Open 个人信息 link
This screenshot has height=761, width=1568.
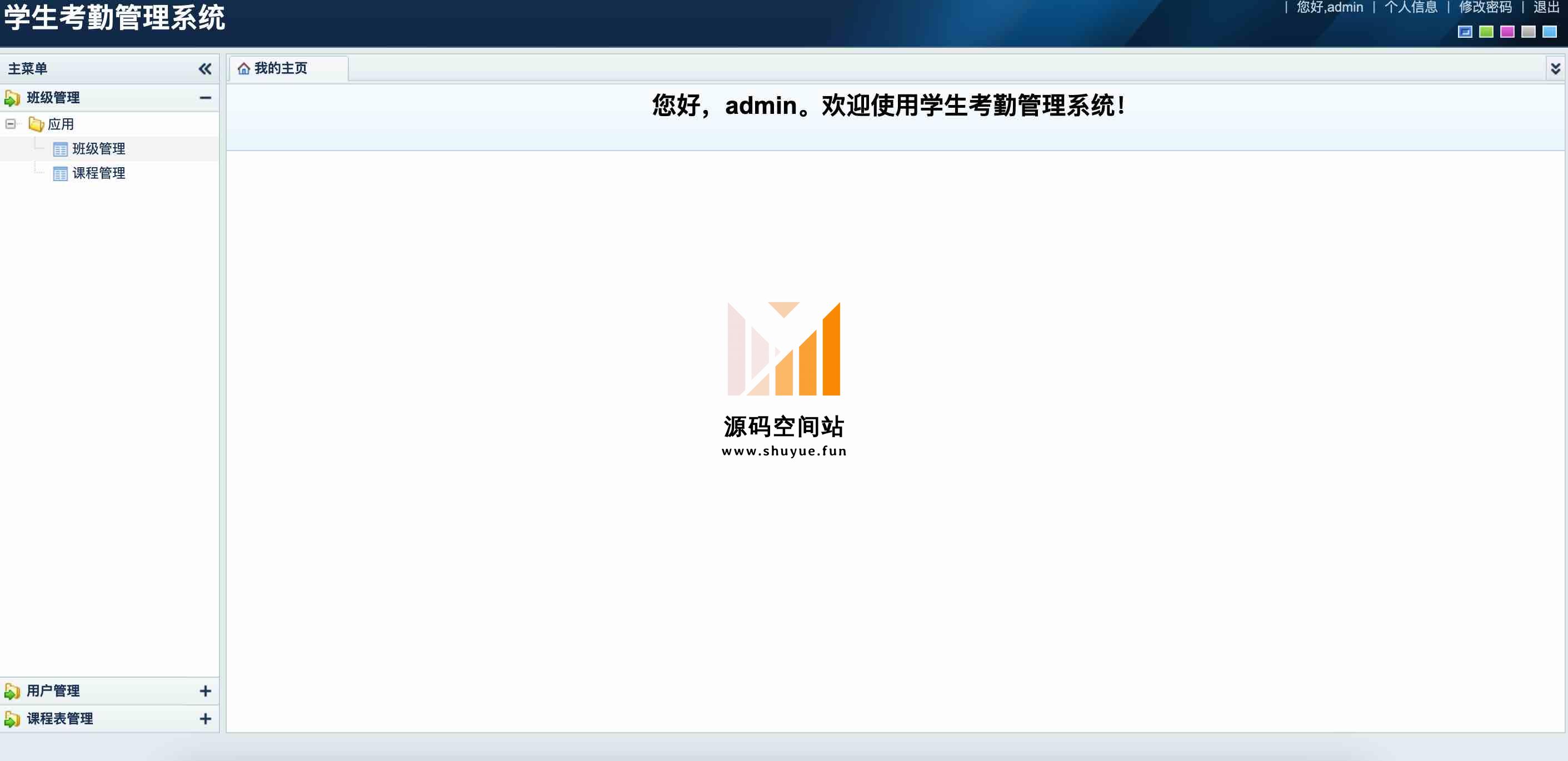pyautogui.click(x=1411, y=7)
